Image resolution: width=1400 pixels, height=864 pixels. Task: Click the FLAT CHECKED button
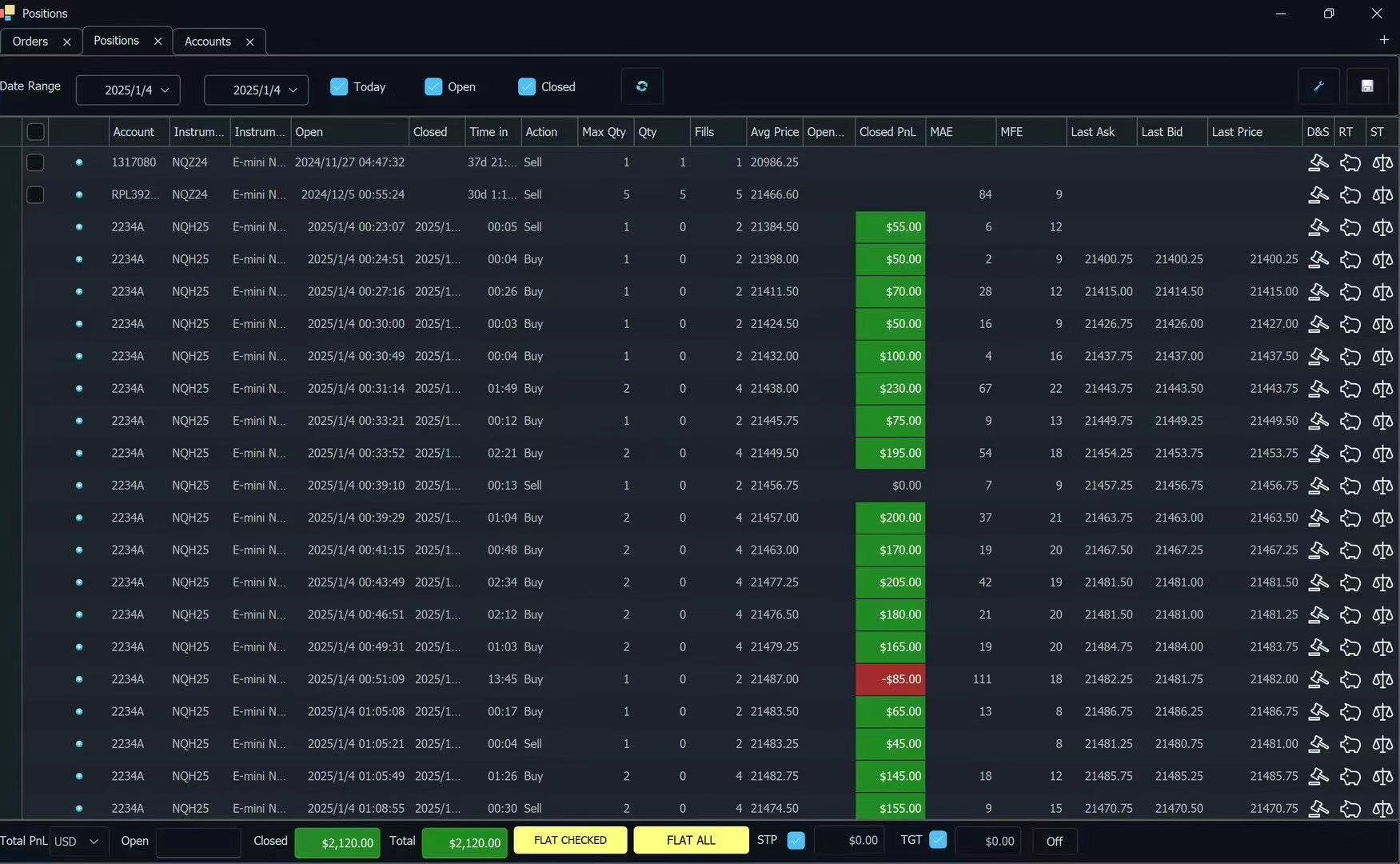pos(570,841)
